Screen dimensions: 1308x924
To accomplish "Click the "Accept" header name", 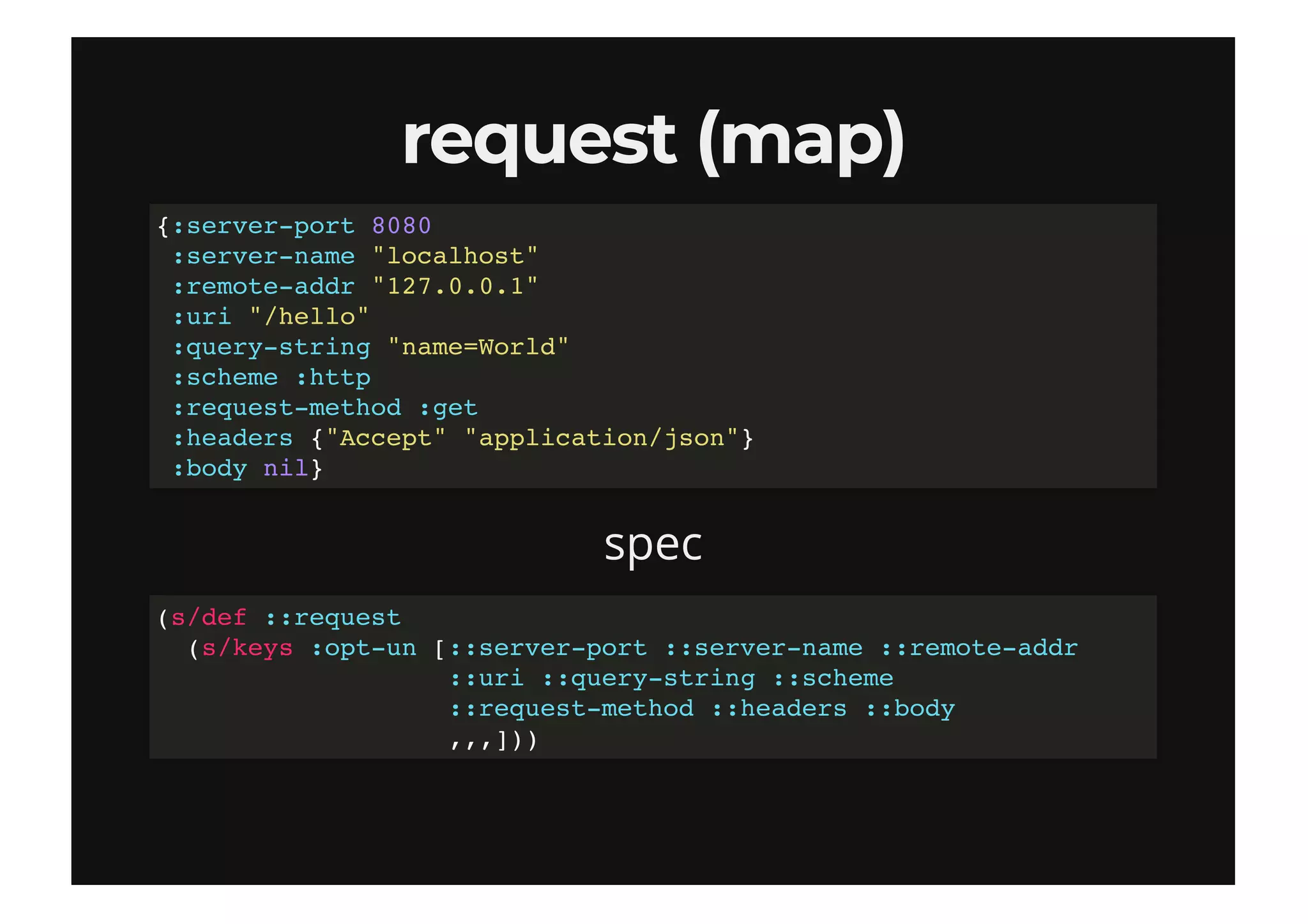I will pyautogui.click(x=386, y=439).
